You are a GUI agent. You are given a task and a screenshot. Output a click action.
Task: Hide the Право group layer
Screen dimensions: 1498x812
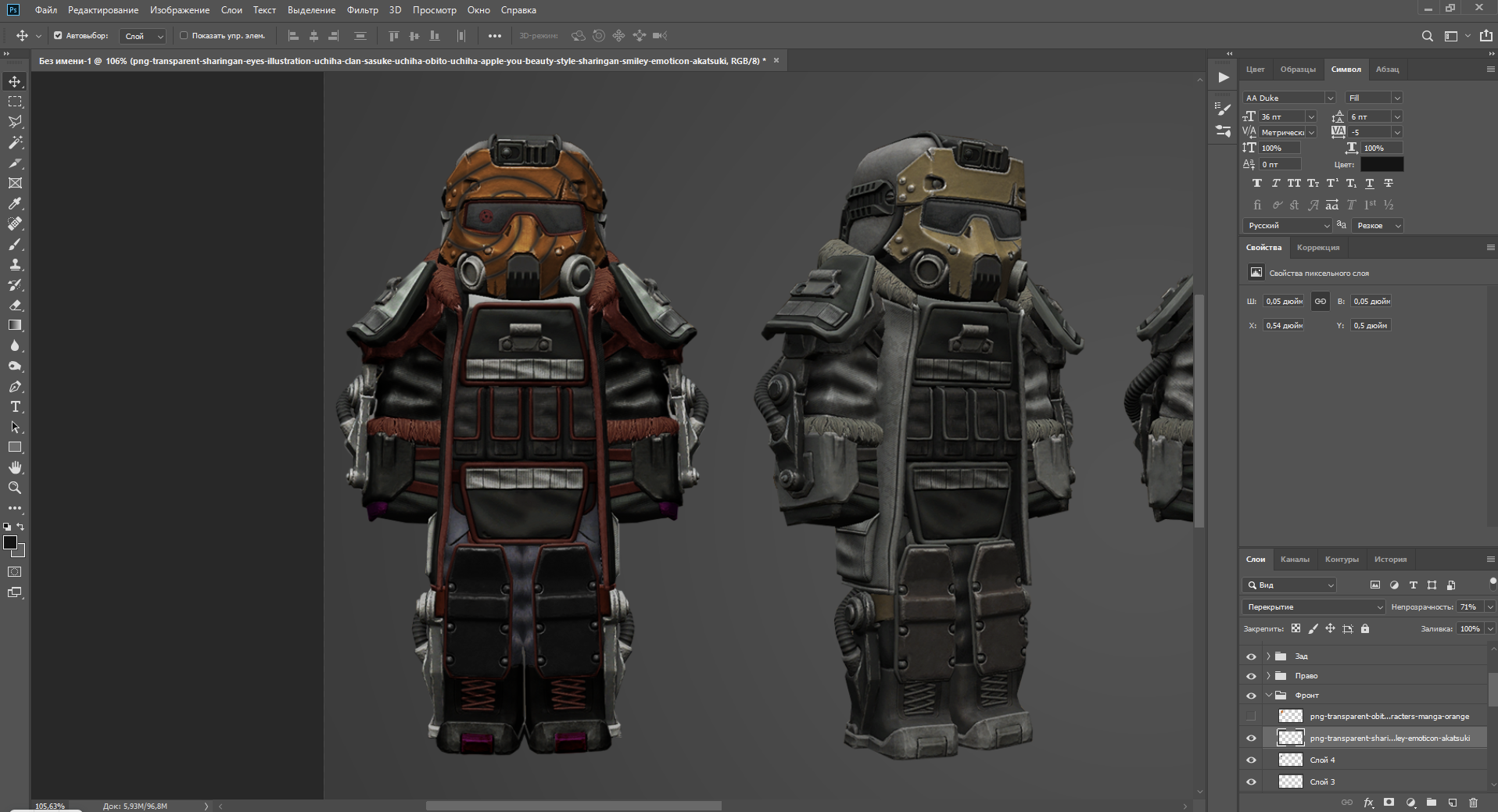pos(1251,676)
